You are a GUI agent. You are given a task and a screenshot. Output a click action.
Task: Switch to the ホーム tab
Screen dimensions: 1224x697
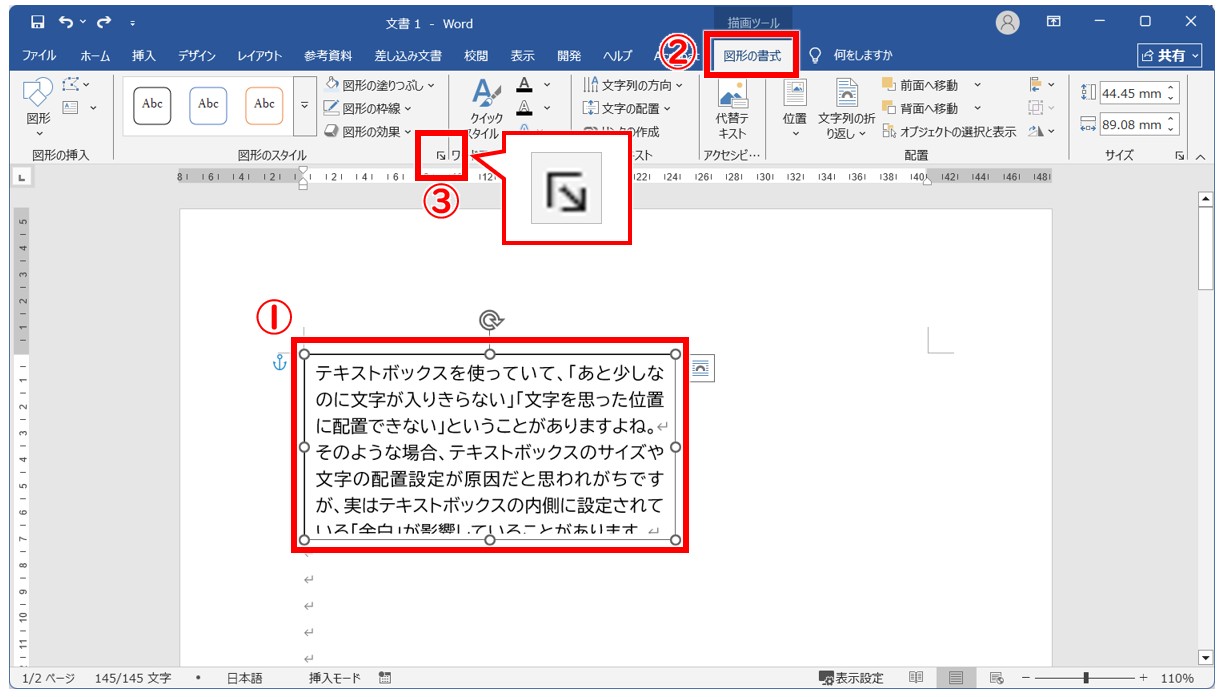click(95, 56)
